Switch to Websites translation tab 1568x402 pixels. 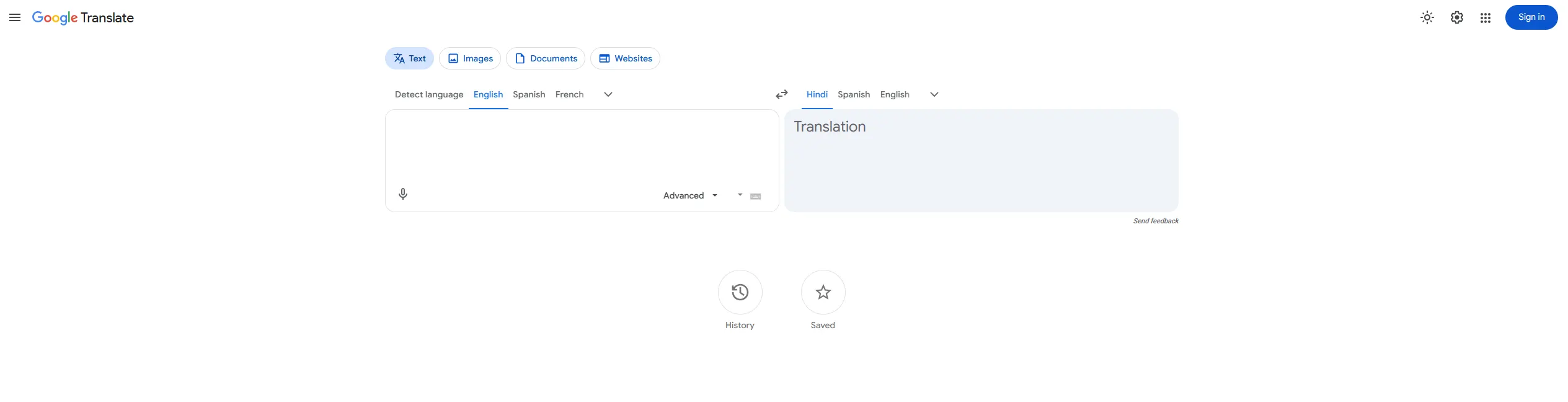[x=625, y=58]
